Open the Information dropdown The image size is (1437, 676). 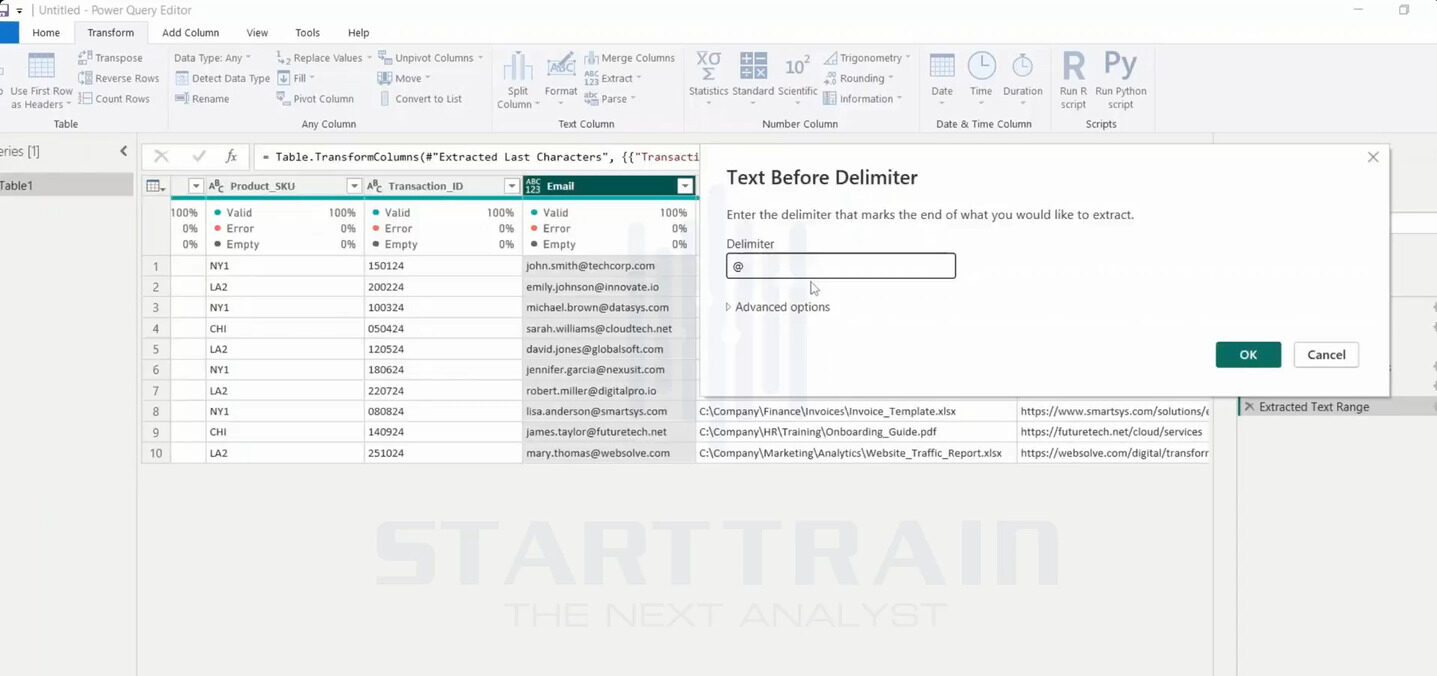tap(899, 99)
